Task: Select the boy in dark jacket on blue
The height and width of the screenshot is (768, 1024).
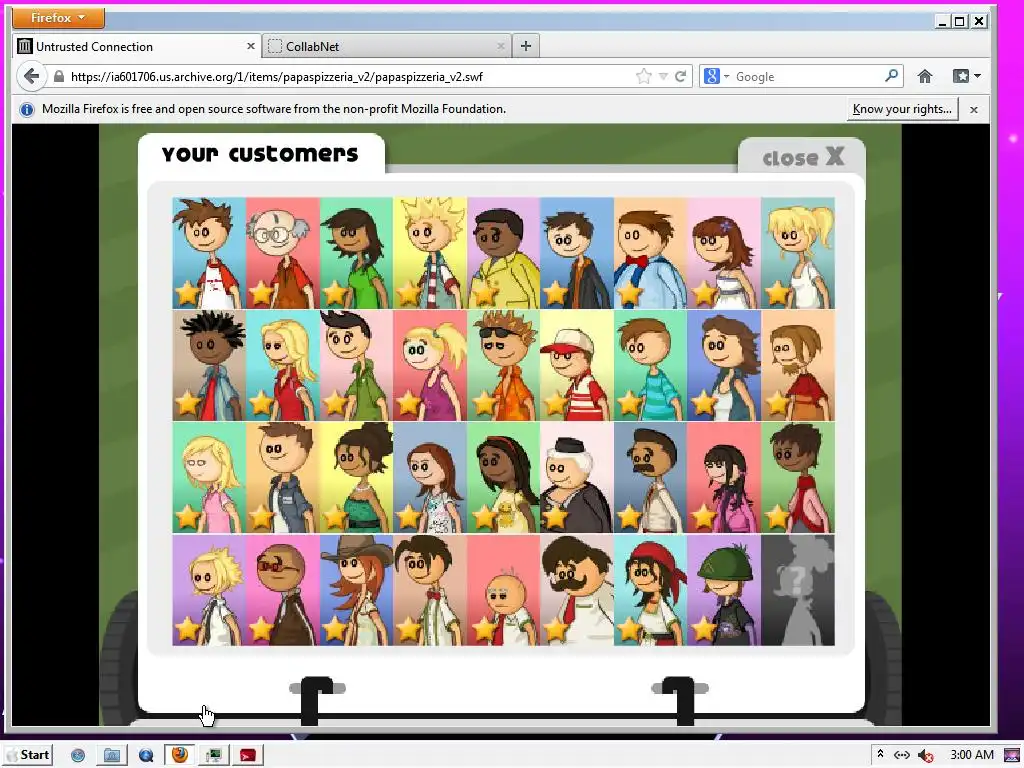Action: (577, 253)
